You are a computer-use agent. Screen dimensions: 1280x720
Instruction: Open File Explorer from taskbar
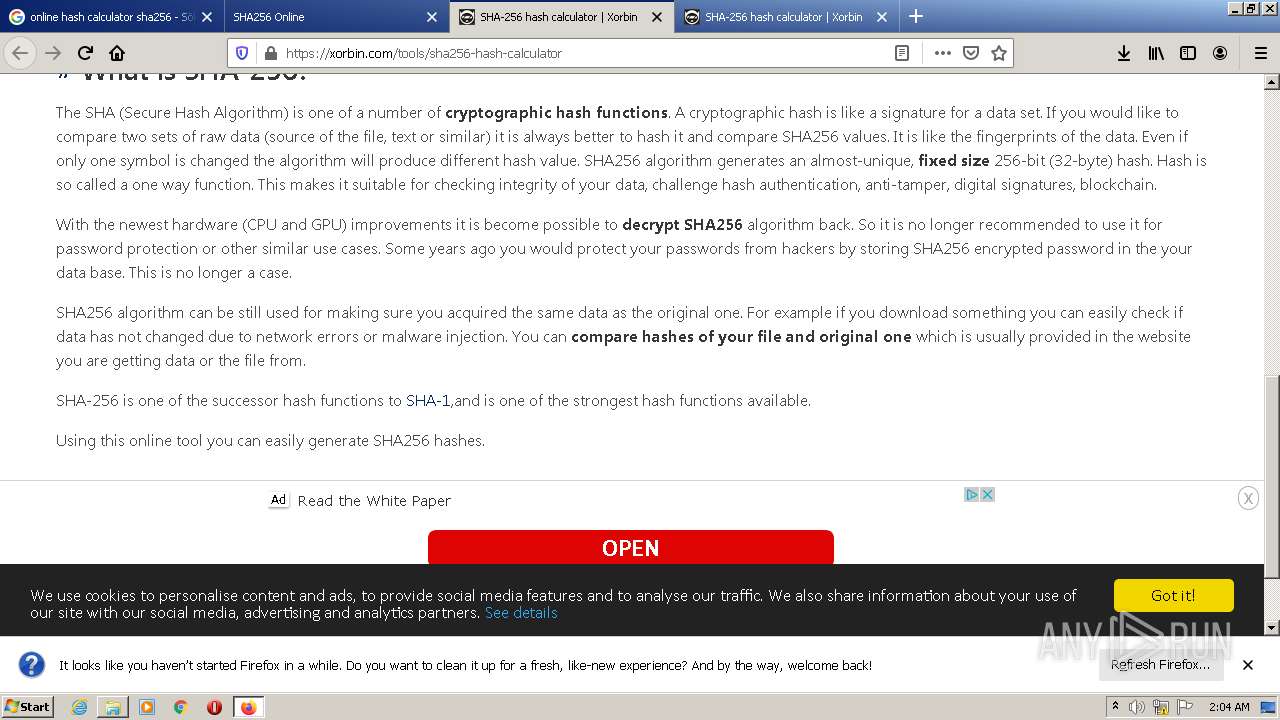tap(113, 707)
